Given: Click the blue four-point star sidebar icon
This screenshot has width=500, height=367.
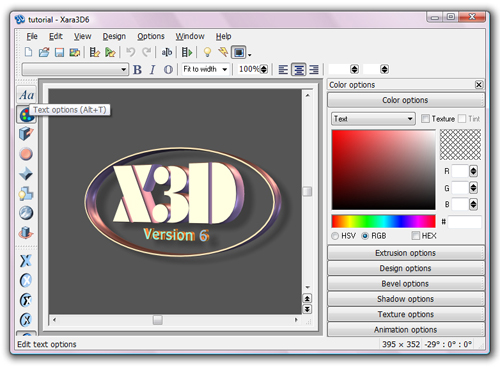Looking at the screenshot, I should (26, 173).
